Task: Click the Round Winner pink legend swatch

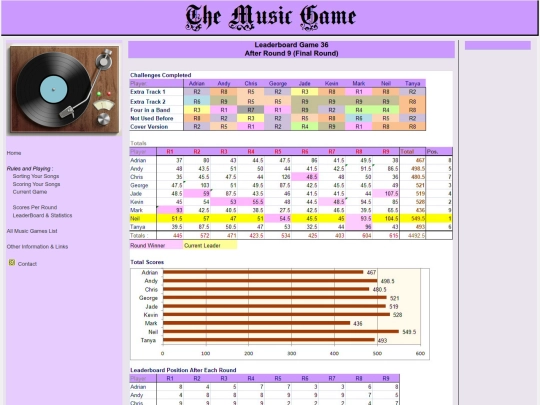Action: tap(156, 246)
